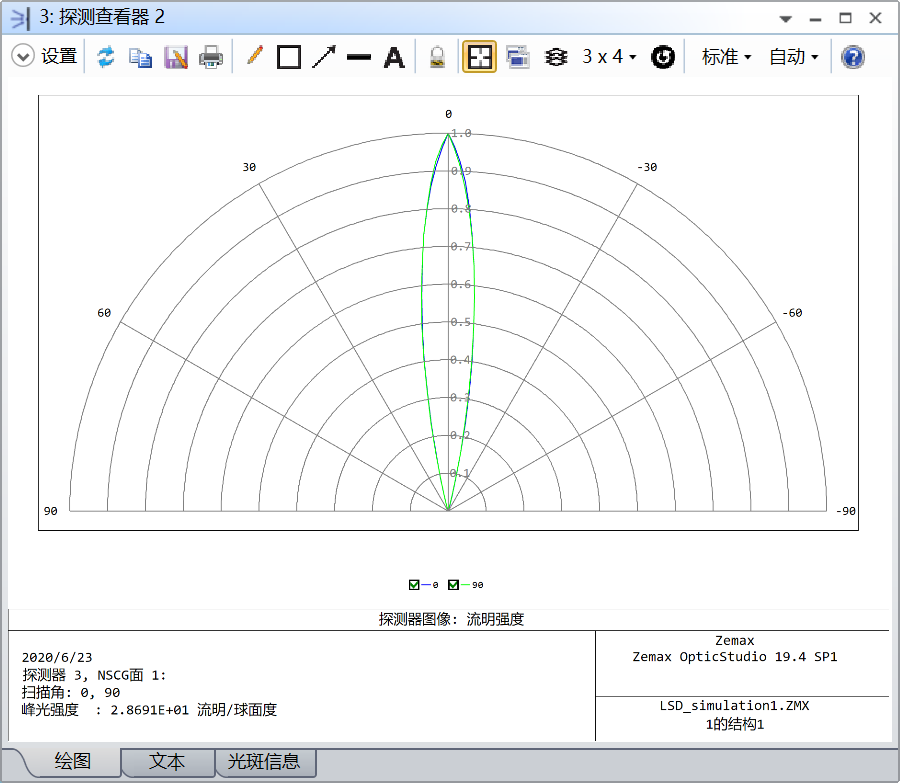Expand the 设置 settings chevron

click(23, 57)
